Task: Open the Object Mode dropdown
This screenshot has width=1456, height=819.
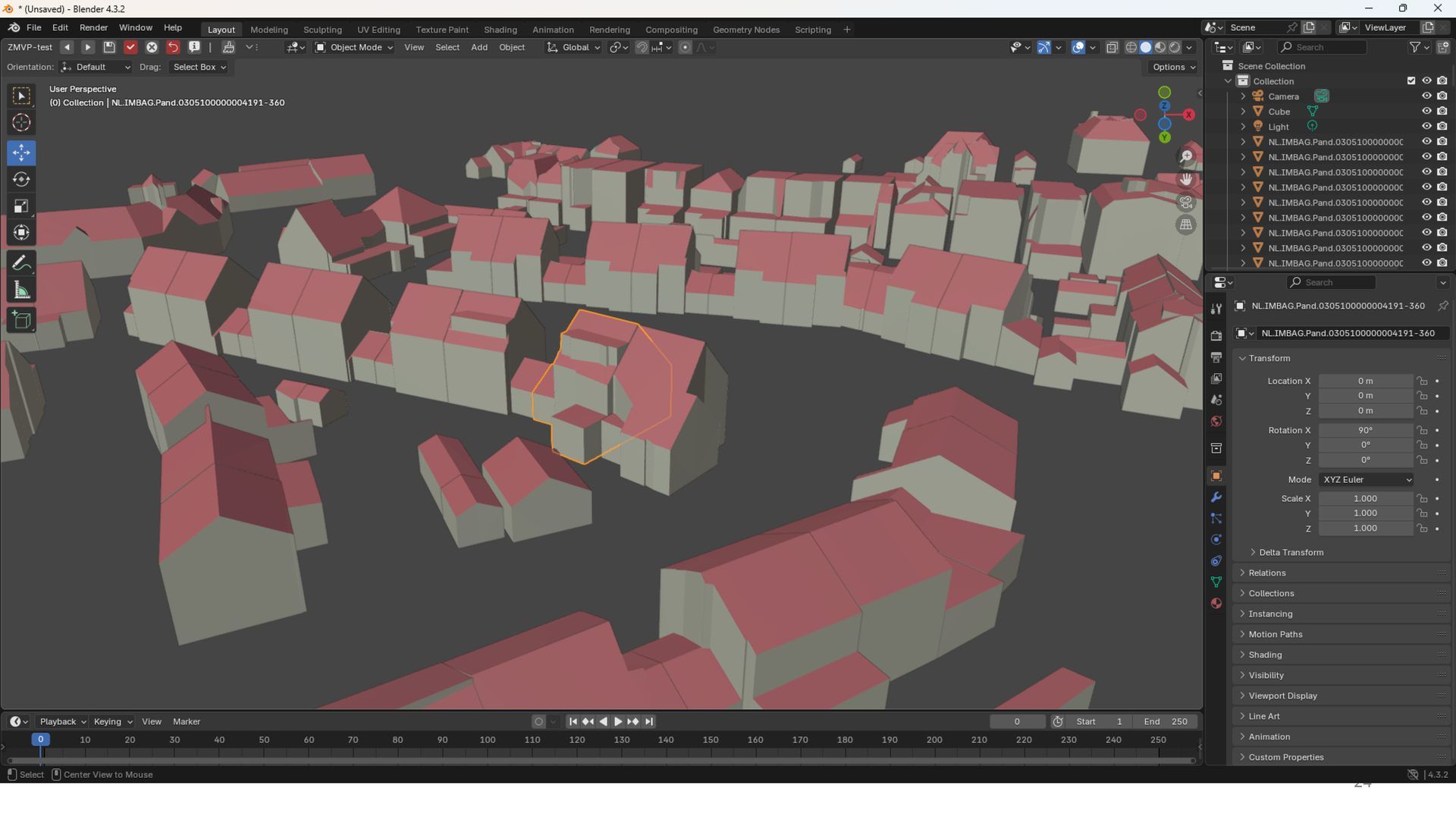Action: click(353, 47)
